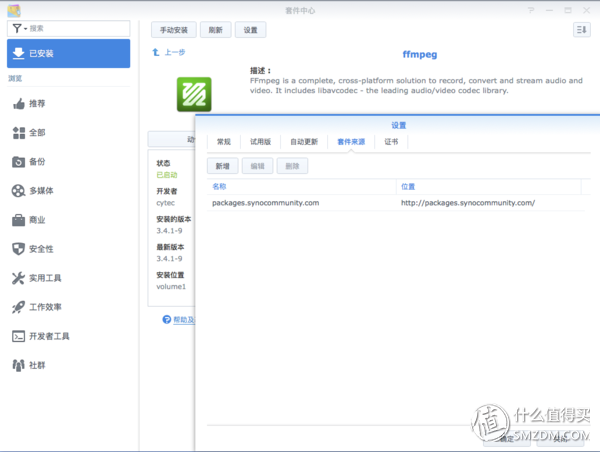Switch to the 常规 General tab
This screenshot has width=600, height=452.
pyautogui.click(x=224, y=142)
